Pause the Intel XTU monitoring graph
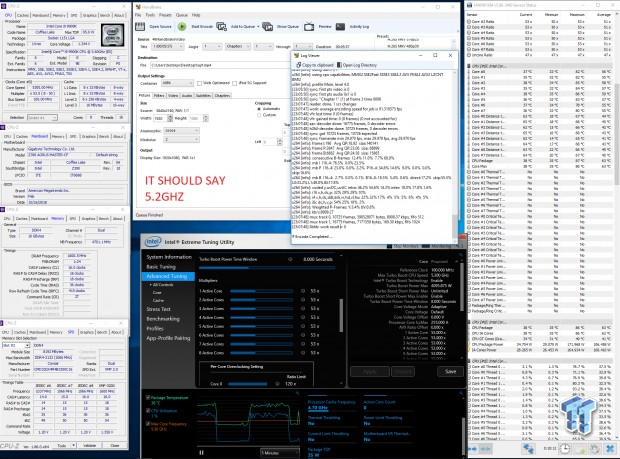The height and width of the screenshot is (459, 620). [201, 453]
